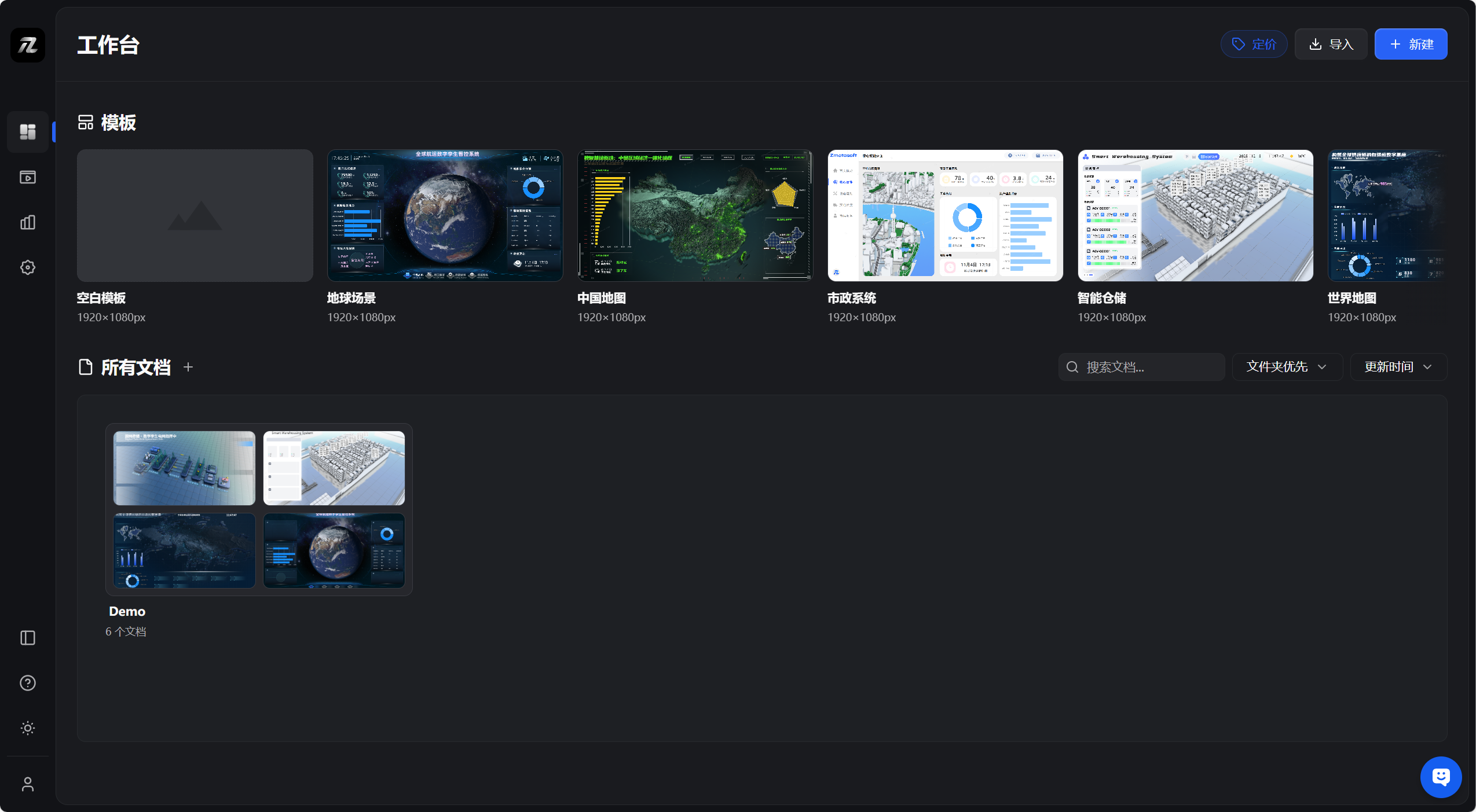Viewport: 1476px width, 812px height.
Task: Open the bar chart sidebar icon
Action: [28, 222]
